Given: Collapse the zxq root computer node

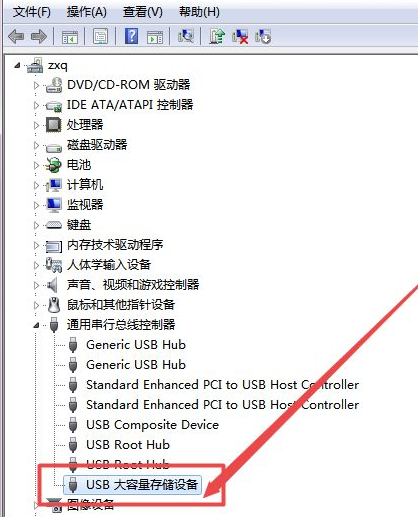Looking at the screenshot, I should (x=17, y=66).
